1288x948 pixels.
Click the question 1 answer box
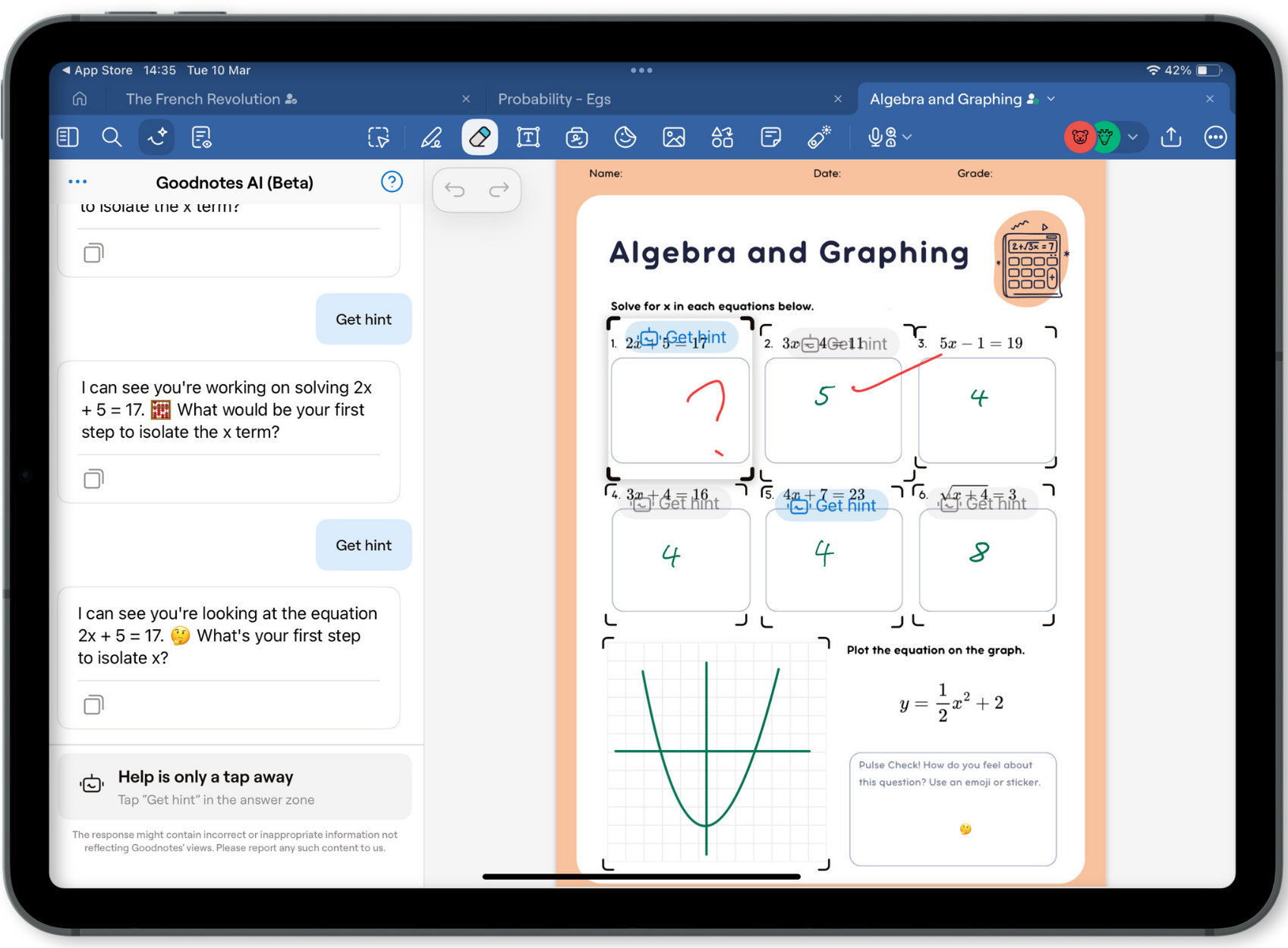(x=680, y=411)
